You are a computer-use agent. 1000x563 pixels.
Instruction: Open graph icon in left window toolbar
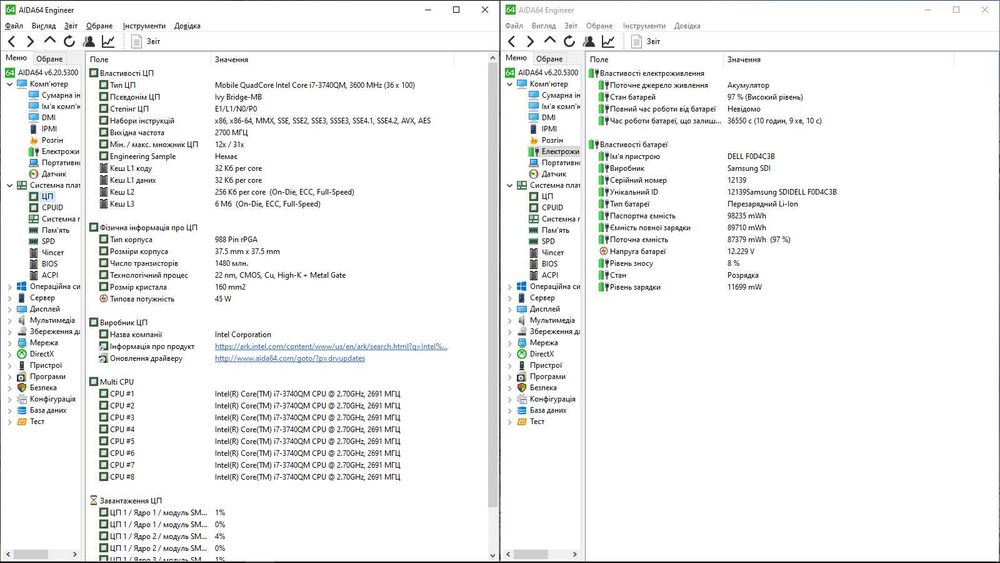click(x=108, y=41)
